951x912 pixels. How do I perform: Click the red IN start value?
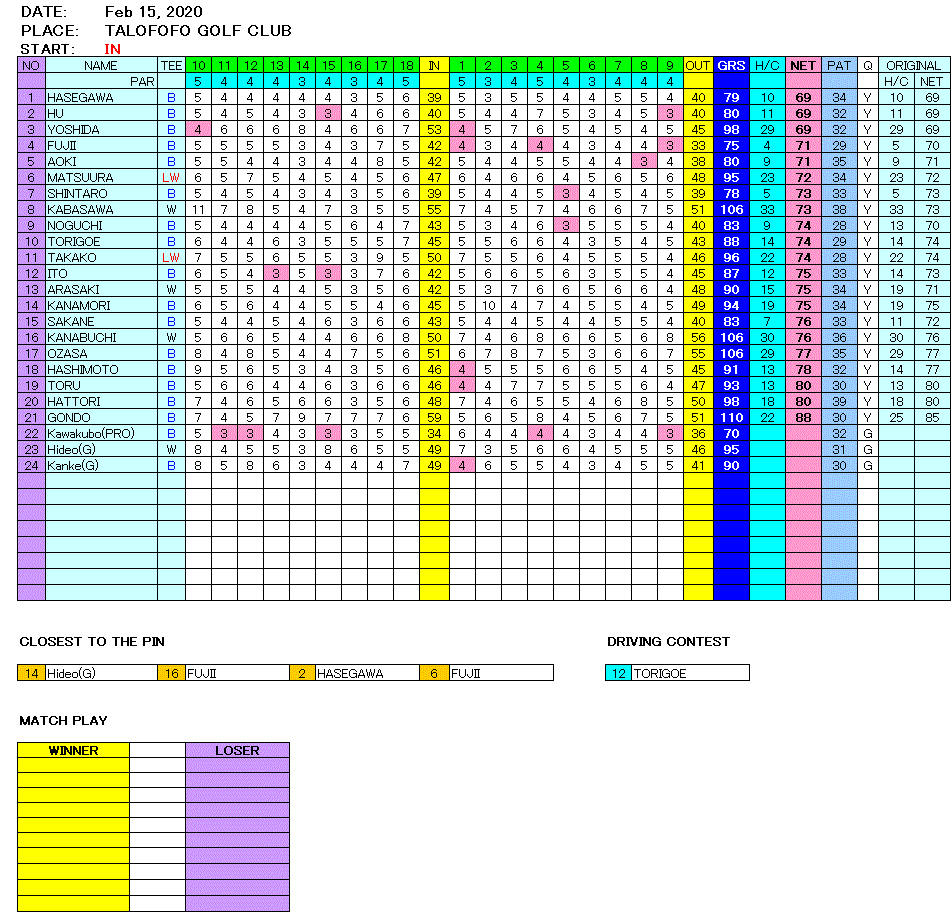113,49
